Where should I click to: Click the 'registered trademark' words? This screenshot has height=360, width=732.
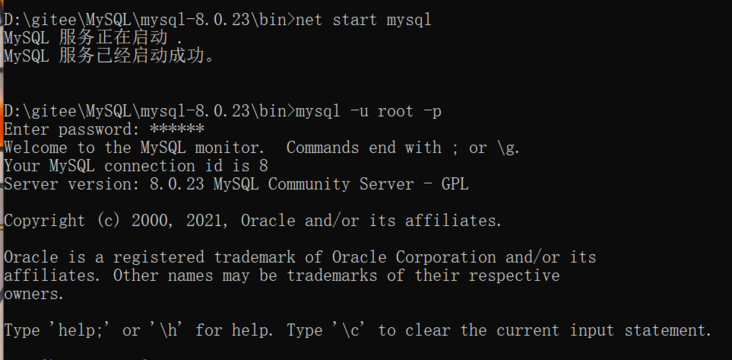204,257
